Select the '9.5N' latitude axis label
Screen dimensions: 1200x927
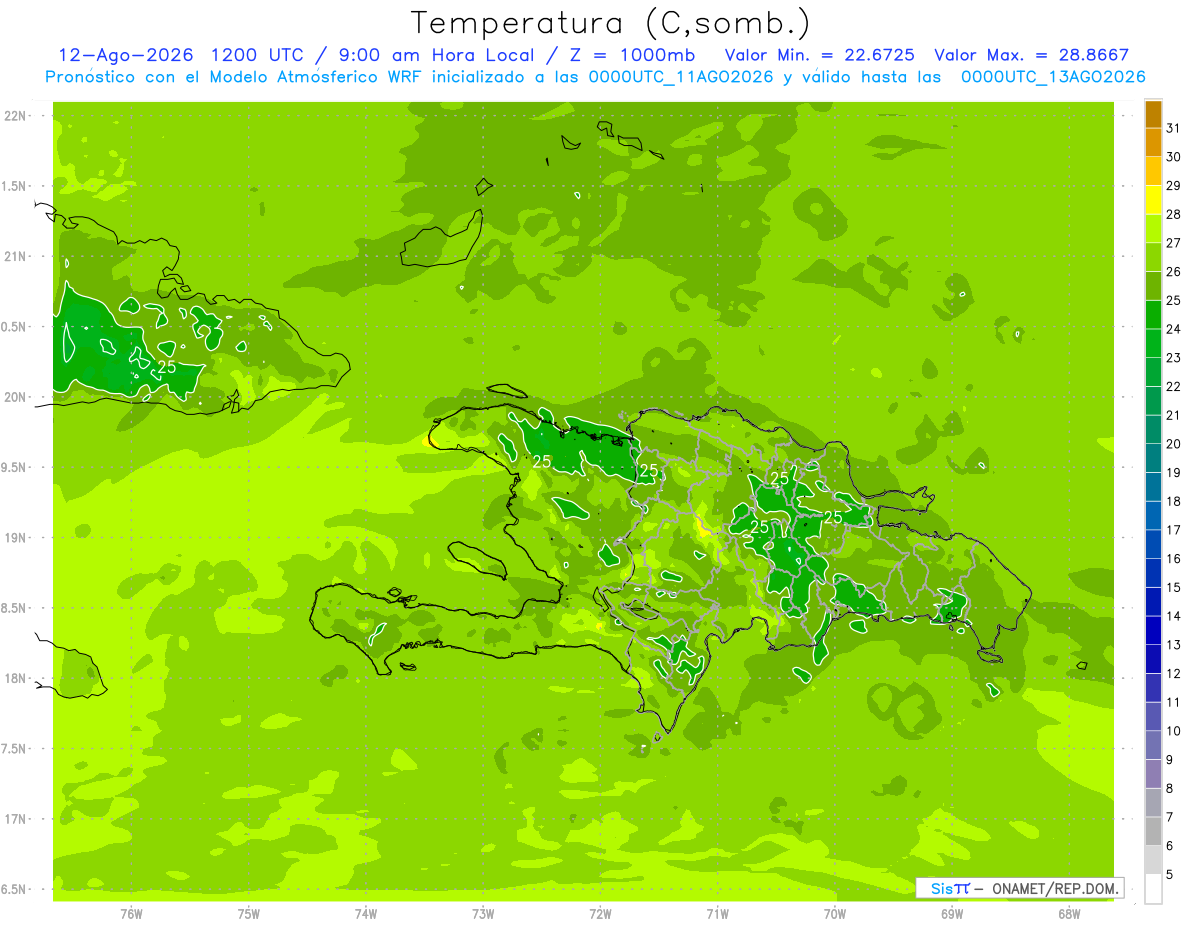pyautogui.click(x=15, y=468)
